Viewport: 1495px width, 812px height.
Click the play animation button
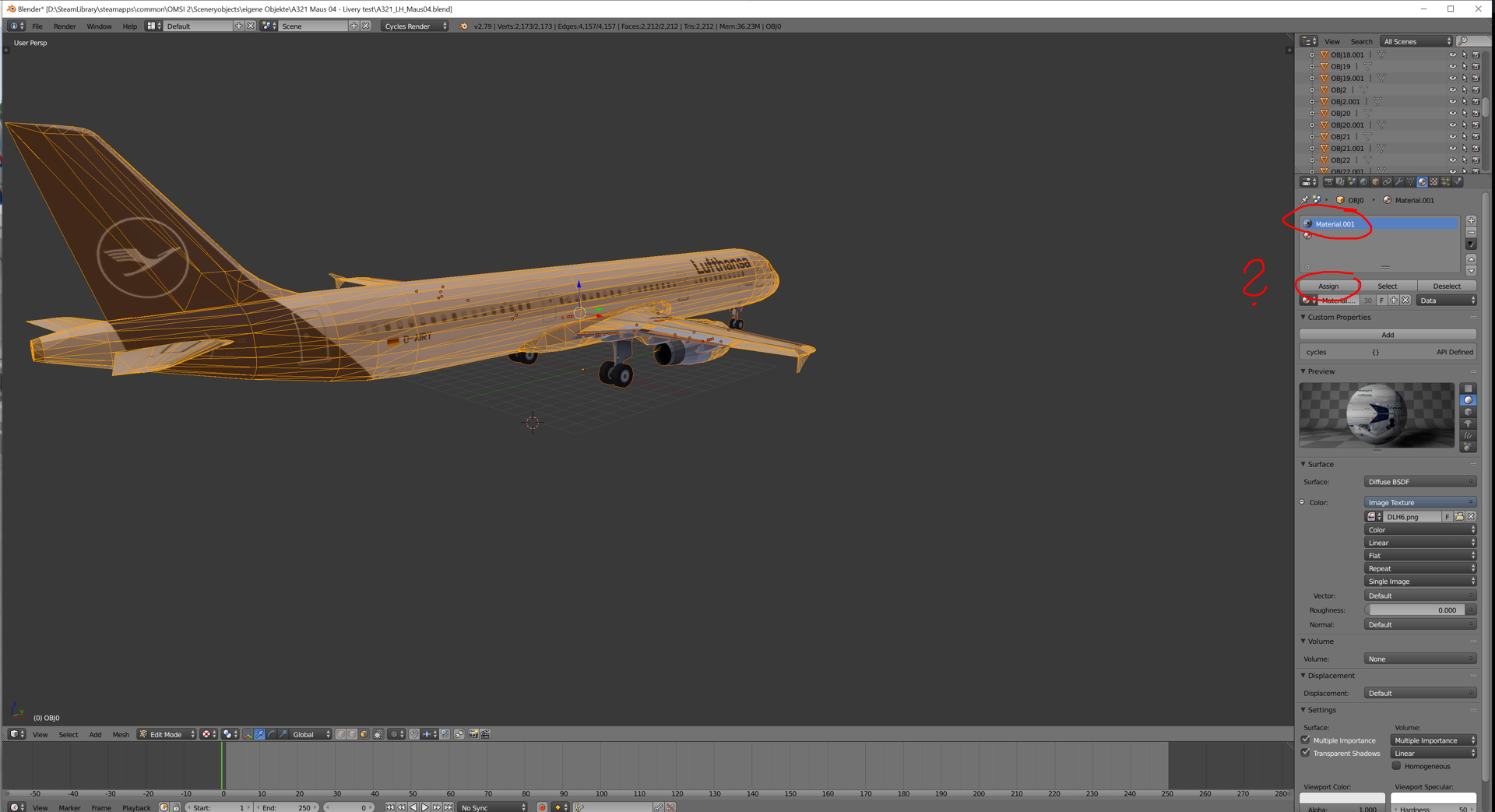click(x=425, y=807)
